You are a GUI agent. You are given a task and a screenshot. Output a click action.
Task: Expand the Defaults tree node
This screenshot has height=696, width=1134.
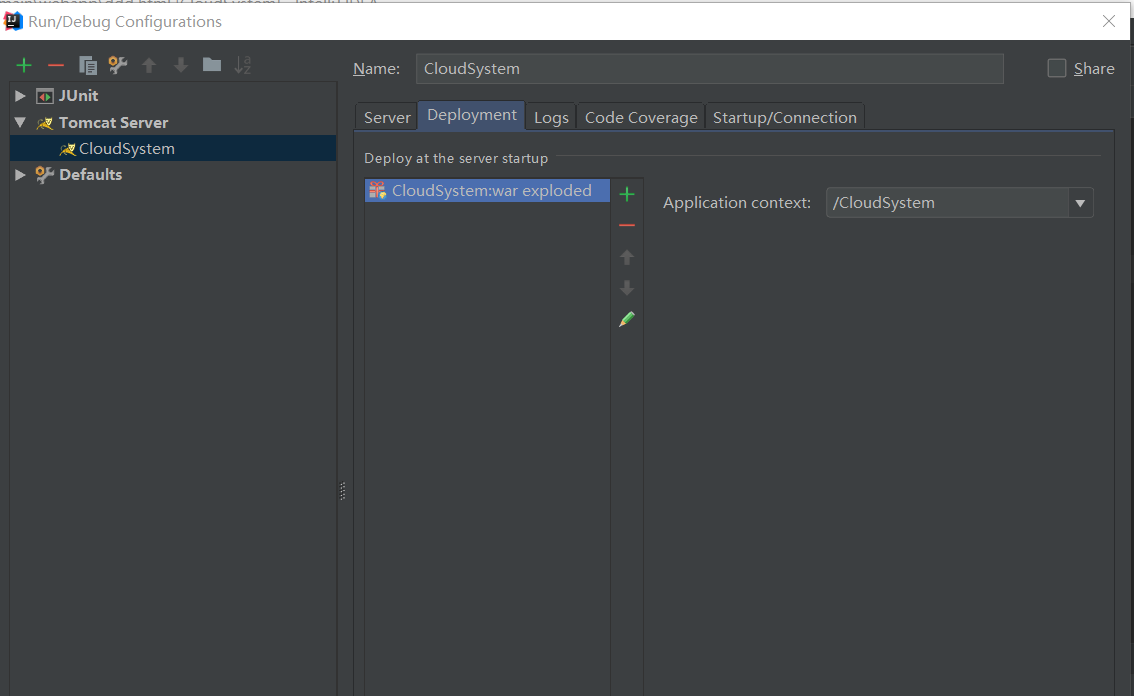pyautogui.click(x=20, y=174)
